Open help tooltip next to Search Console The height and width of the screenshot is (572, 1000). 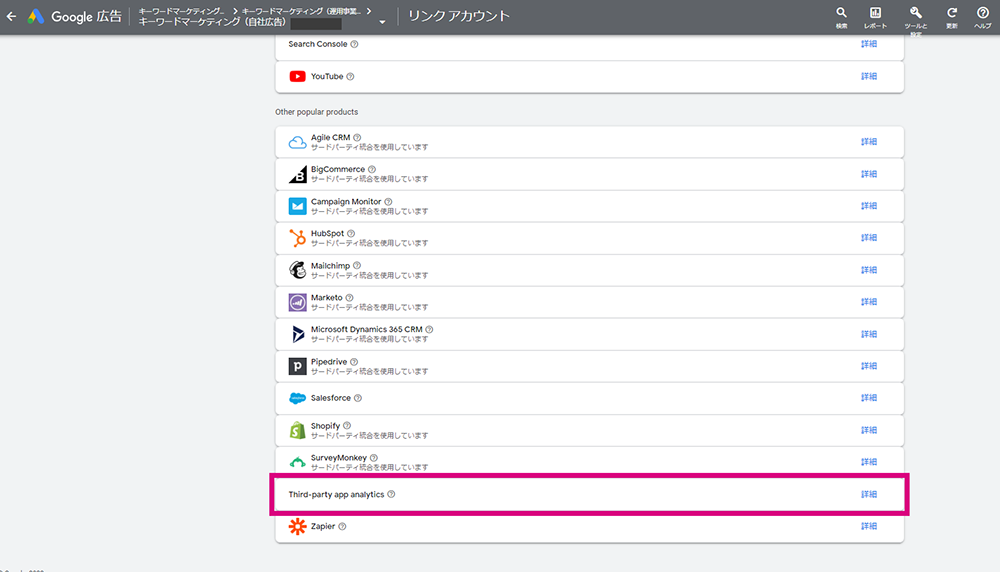click(354, 44)
